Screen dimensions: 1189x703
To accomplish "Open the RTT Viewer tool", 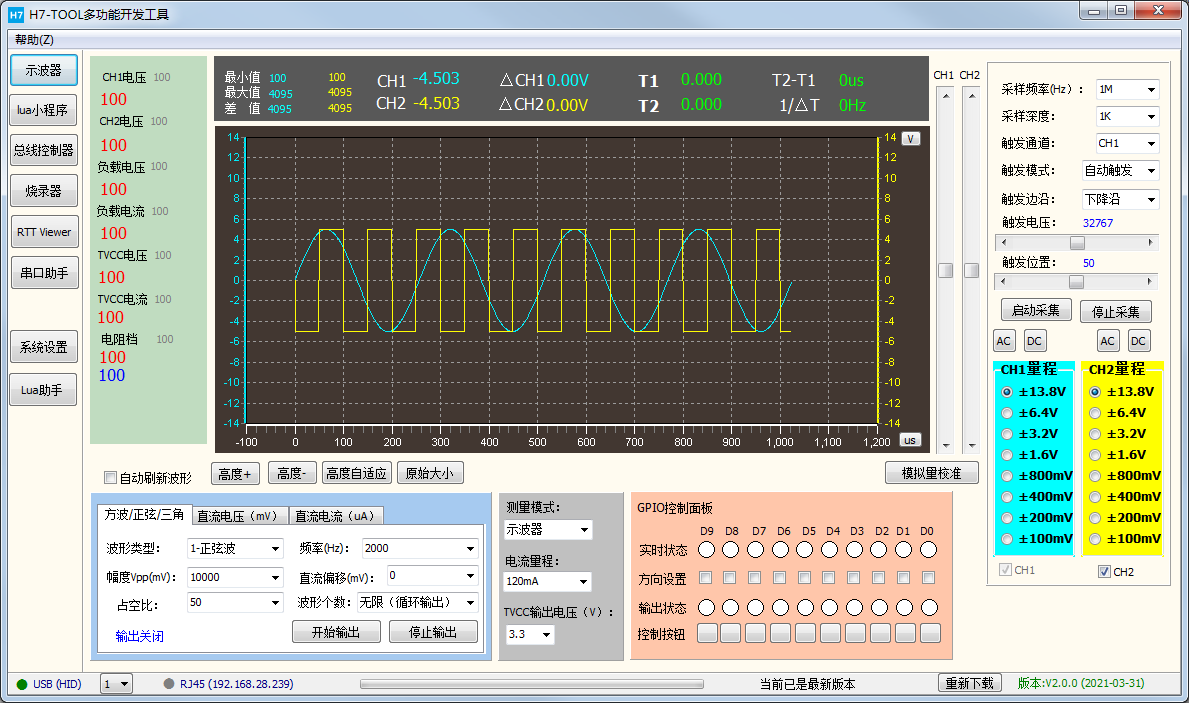I will pos(44,231).
